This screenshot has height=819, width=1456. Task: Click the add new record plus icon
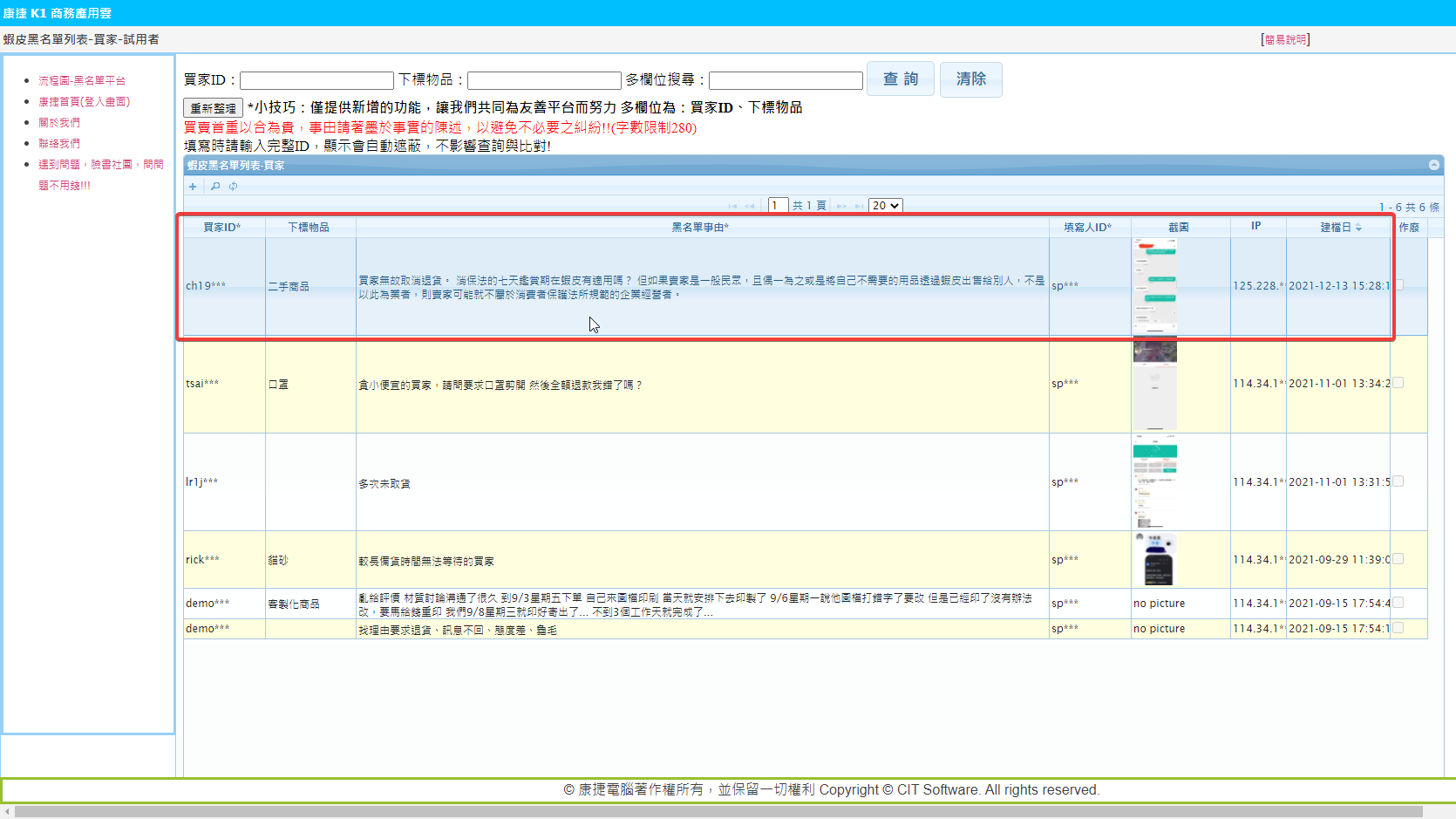click(193, 187)
